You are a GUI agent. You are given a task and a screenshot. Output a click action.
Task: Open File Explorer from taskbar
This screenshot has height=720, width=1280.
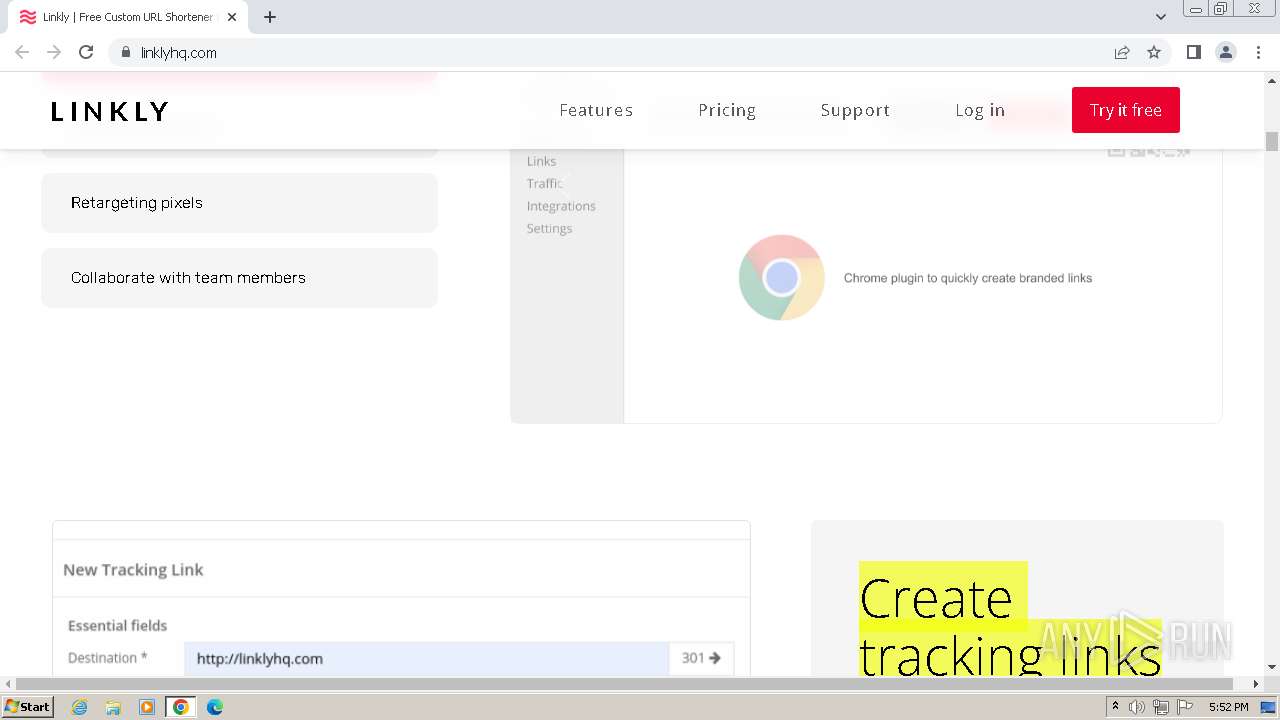point(113,707)
